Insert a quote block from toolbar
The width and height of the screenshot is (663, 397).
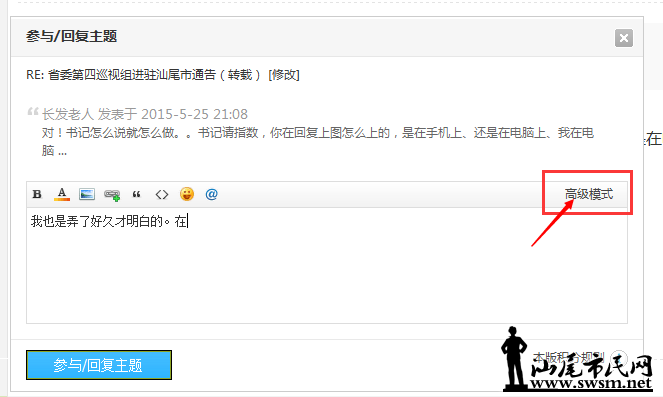click(137, 194)
